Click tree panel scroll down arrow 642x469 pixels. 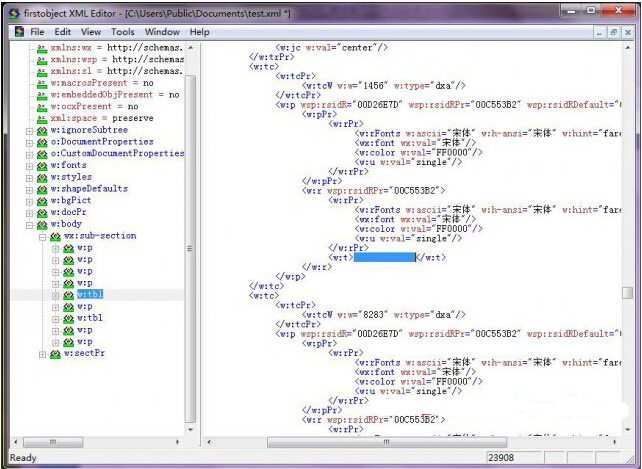click(192, 429)
